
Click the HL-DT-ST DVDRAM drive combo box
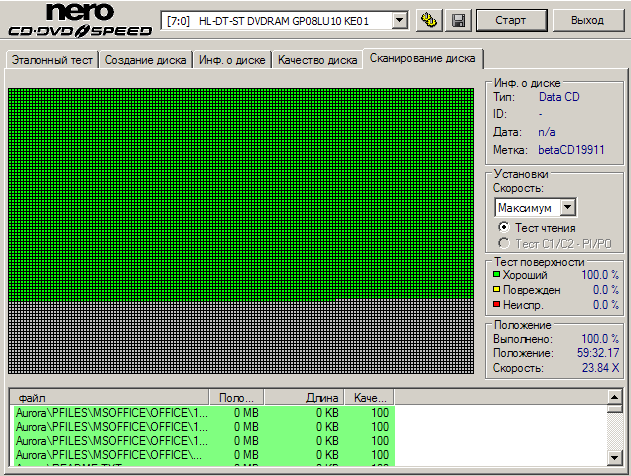pyautogui.click(x=284, y=21)
